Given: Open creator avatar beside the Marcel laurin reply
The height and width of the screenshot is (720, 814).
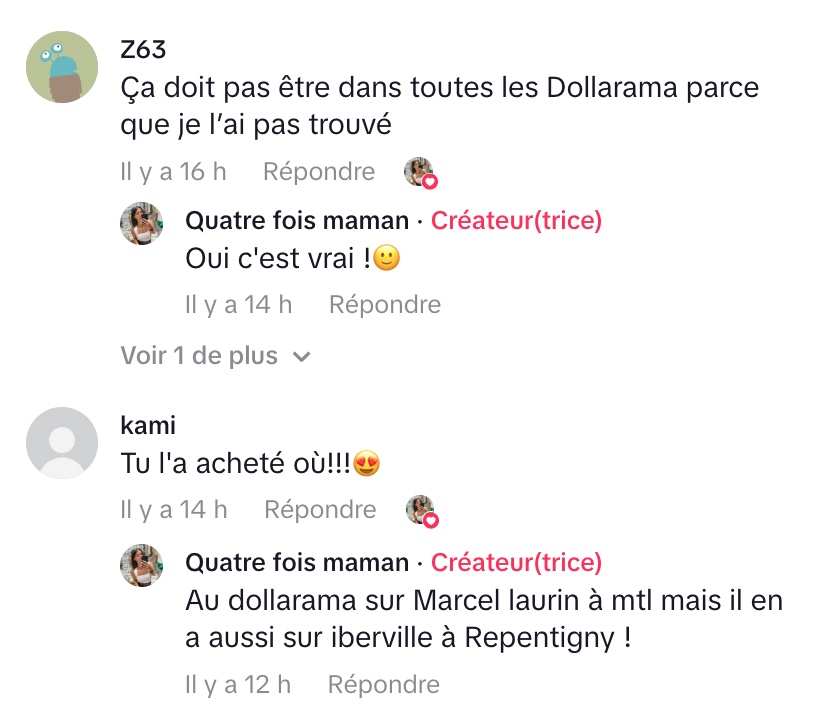Looking at the screenshot, I should [142, 565].
